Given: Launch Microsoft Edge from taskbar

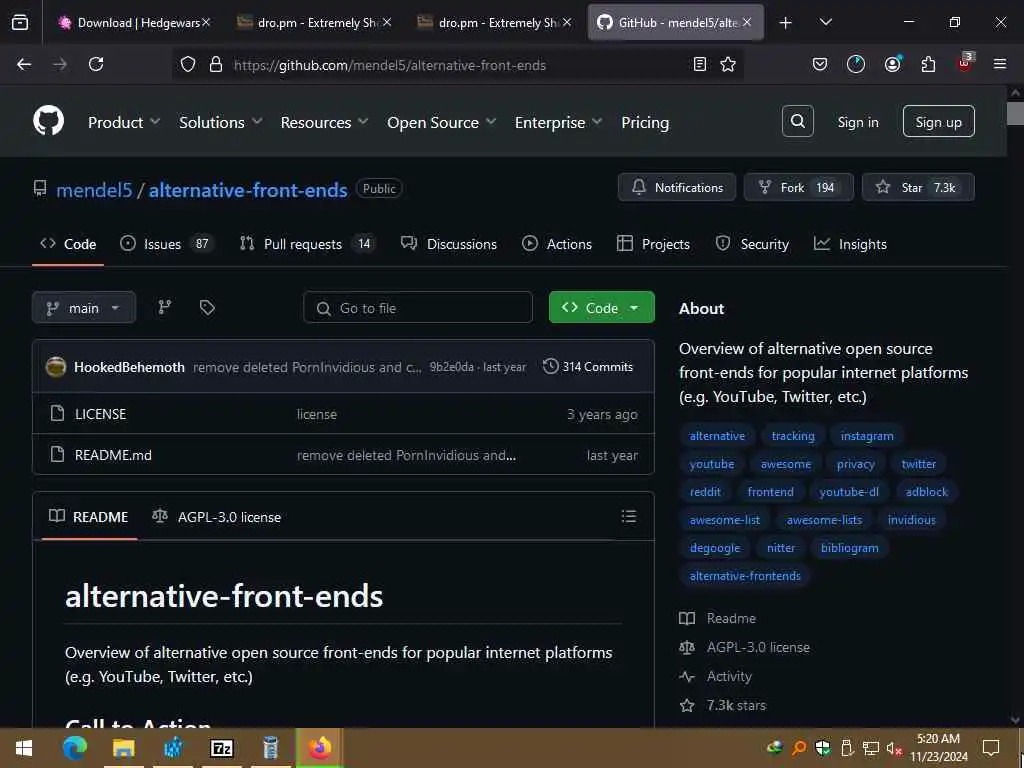Looking at the screenshot, I should click(x=74, y=748).
